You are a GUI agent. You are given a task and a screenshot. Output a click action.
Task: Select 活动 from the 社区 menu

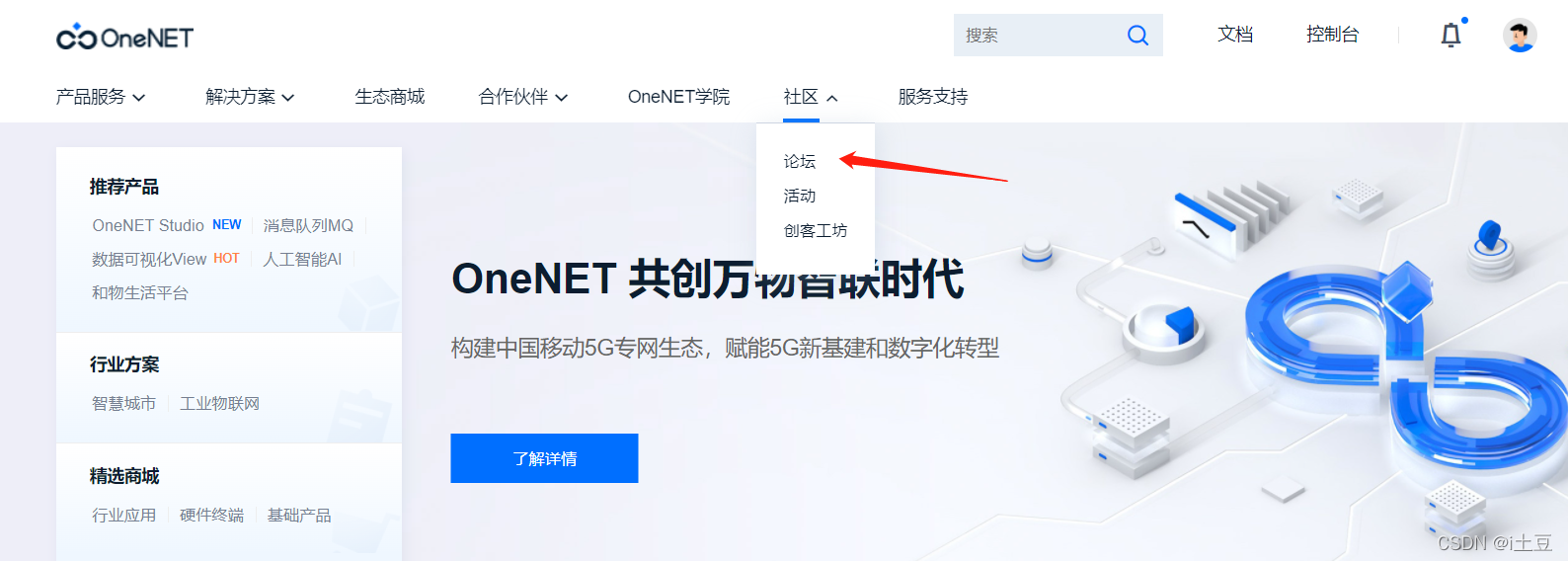coord(800,196)
